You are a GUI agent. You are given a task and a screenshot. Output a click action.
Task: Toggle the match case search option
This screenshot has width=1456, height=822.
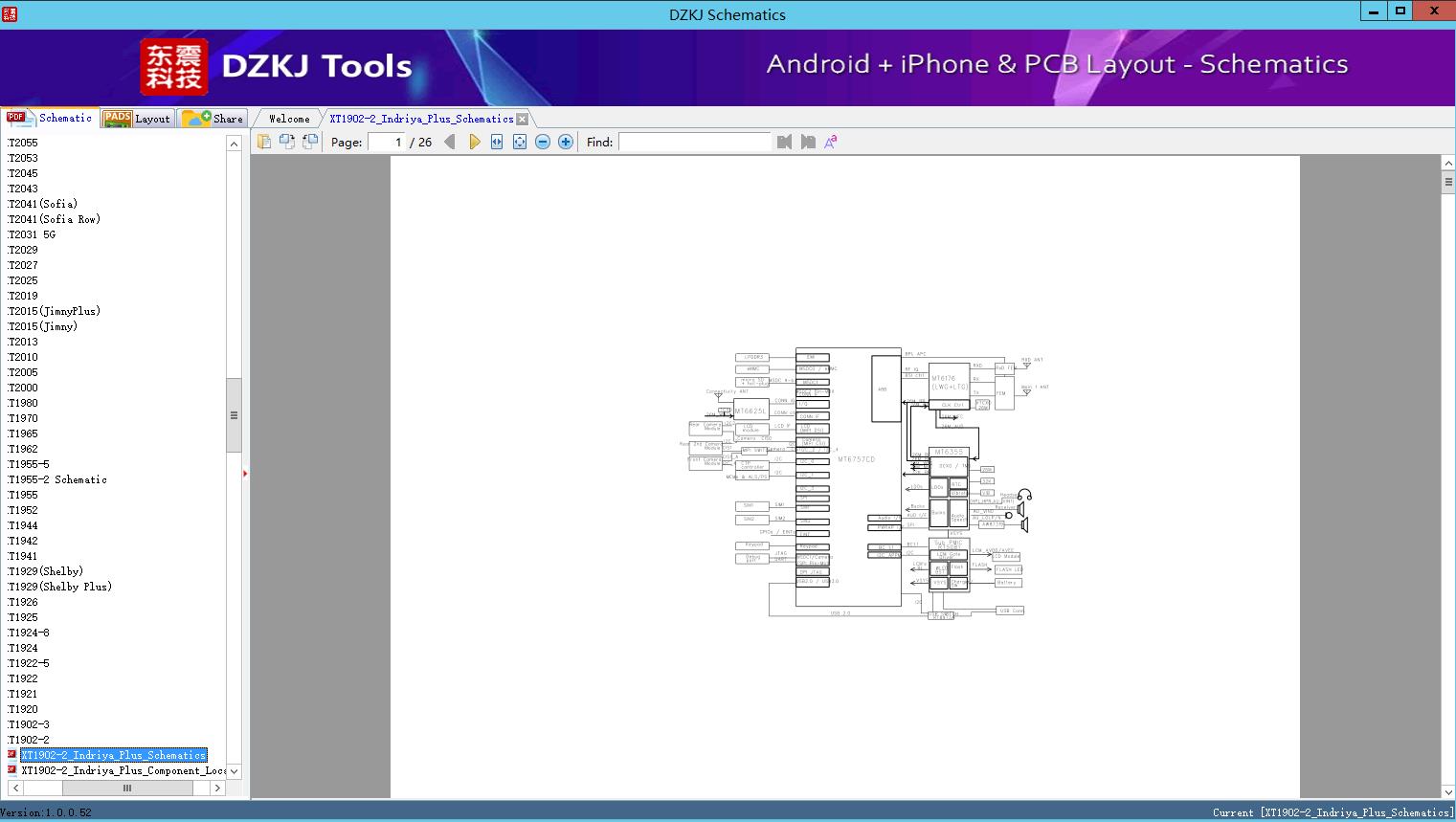point(830,142)
